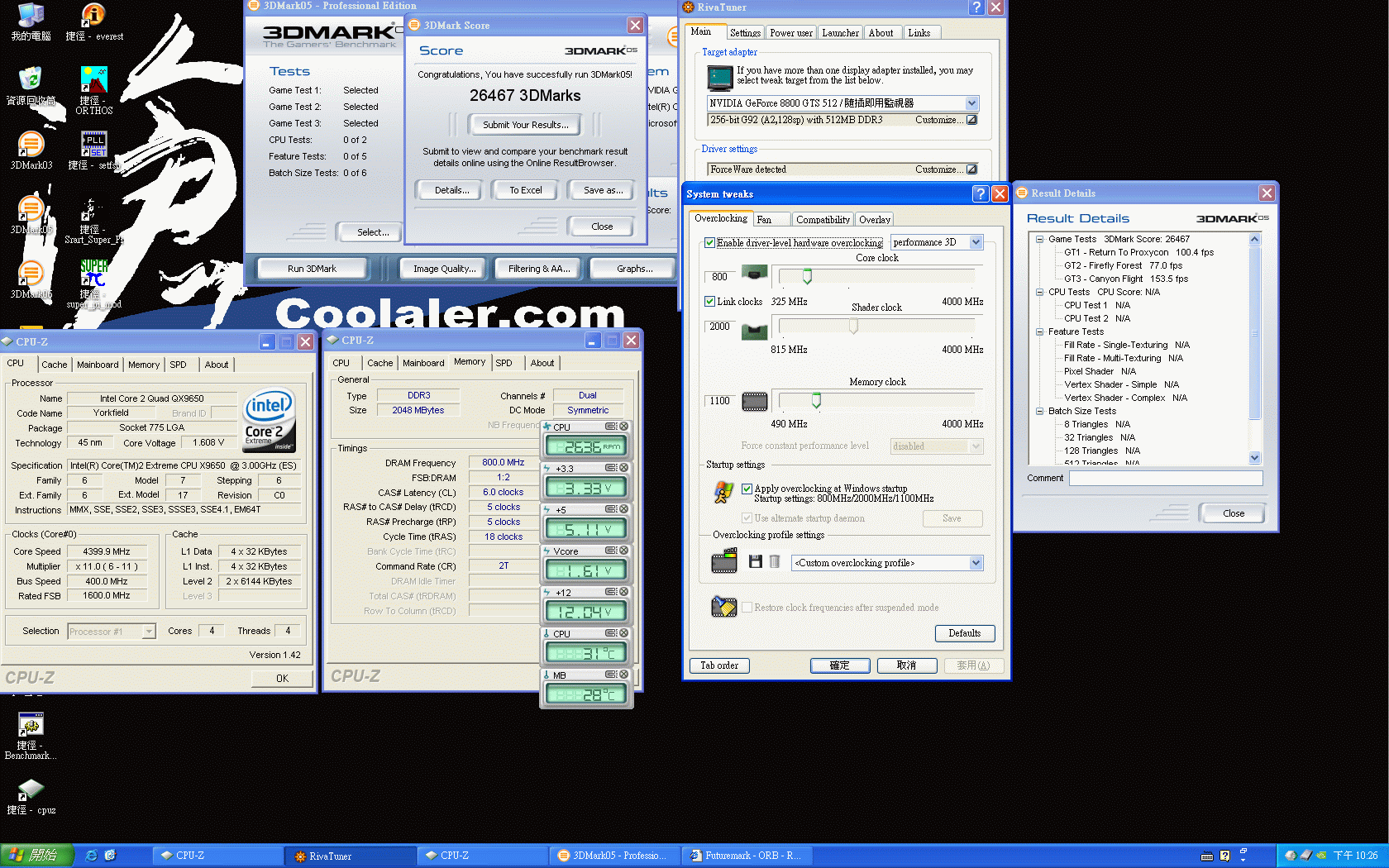Collapse the Feature Tests tree node
This screenshot has width=1389, height=868.
coord(1039,331)
